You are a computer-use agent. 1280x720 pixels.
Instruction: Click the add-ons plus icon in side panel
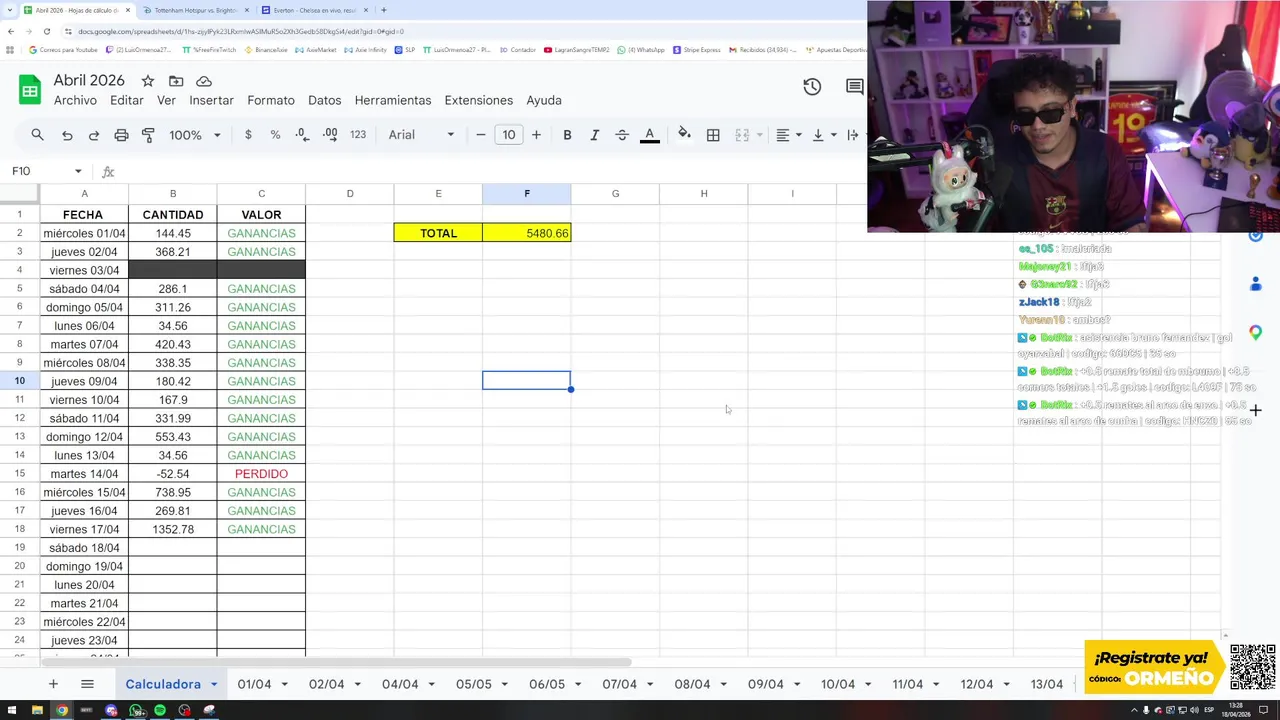[x=1255, y=410]
